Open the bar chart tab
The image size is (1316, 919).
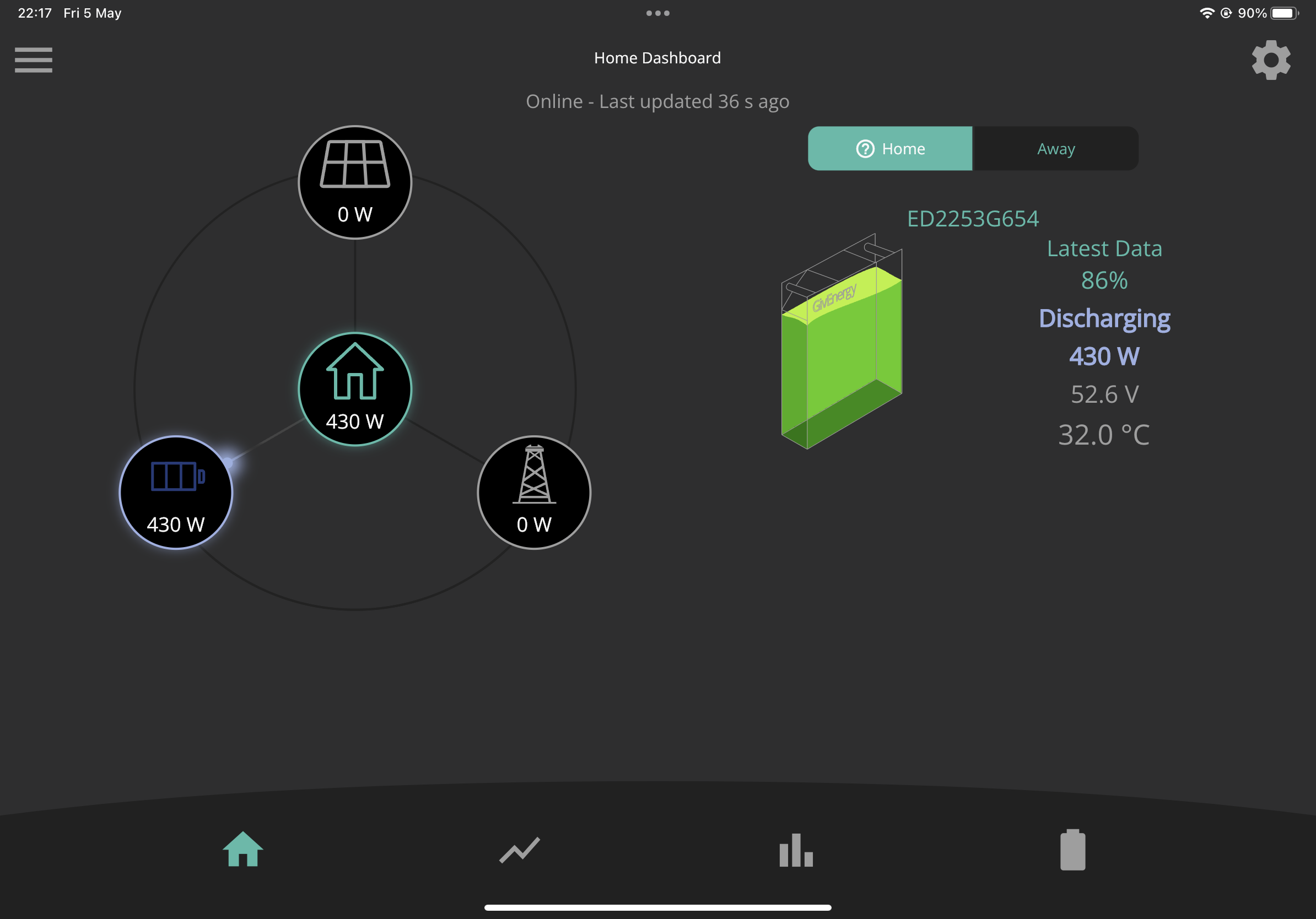pos(796,850)
